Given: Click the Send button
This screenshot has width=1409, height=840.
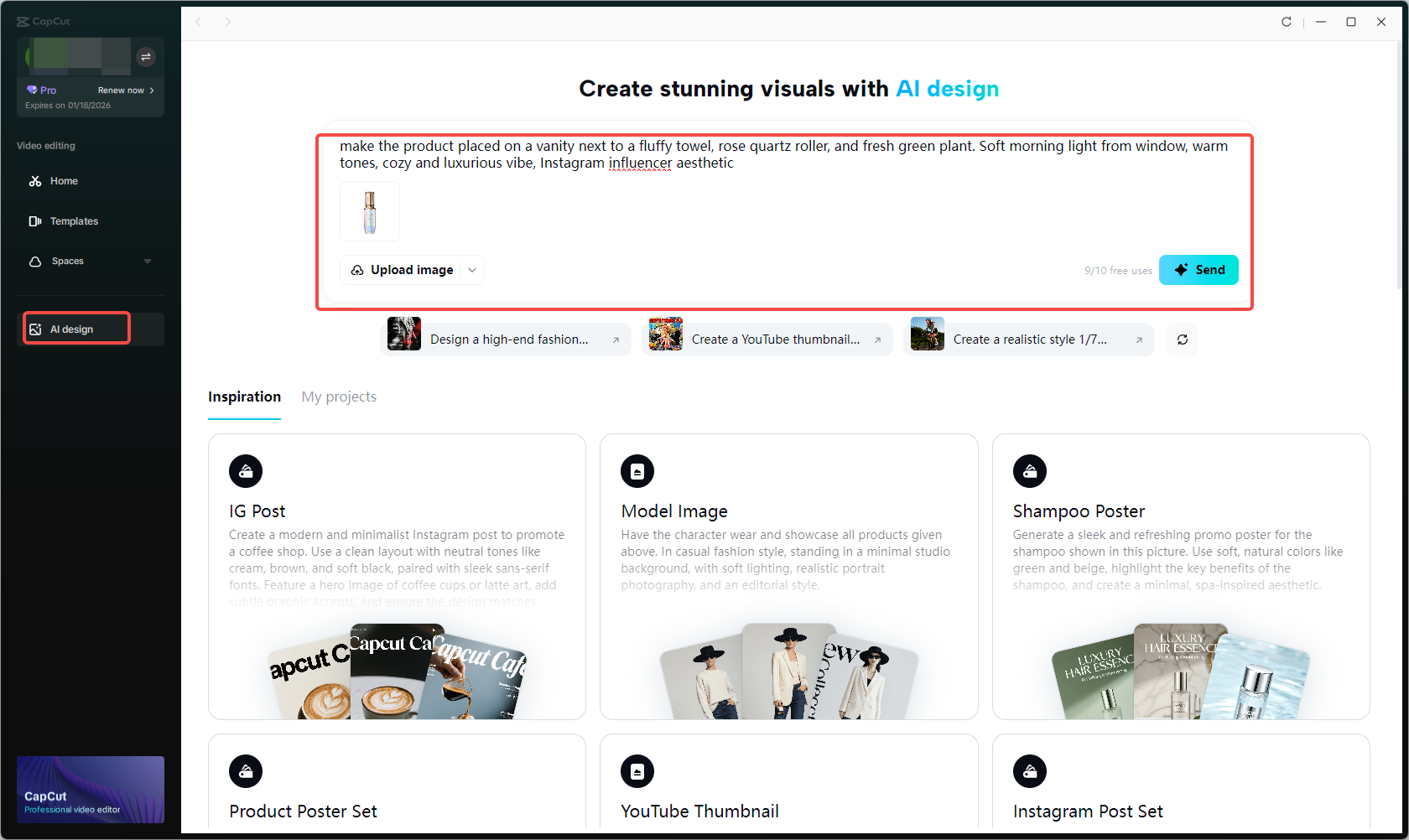Looking at the screenshot, I should (1198, 269).
